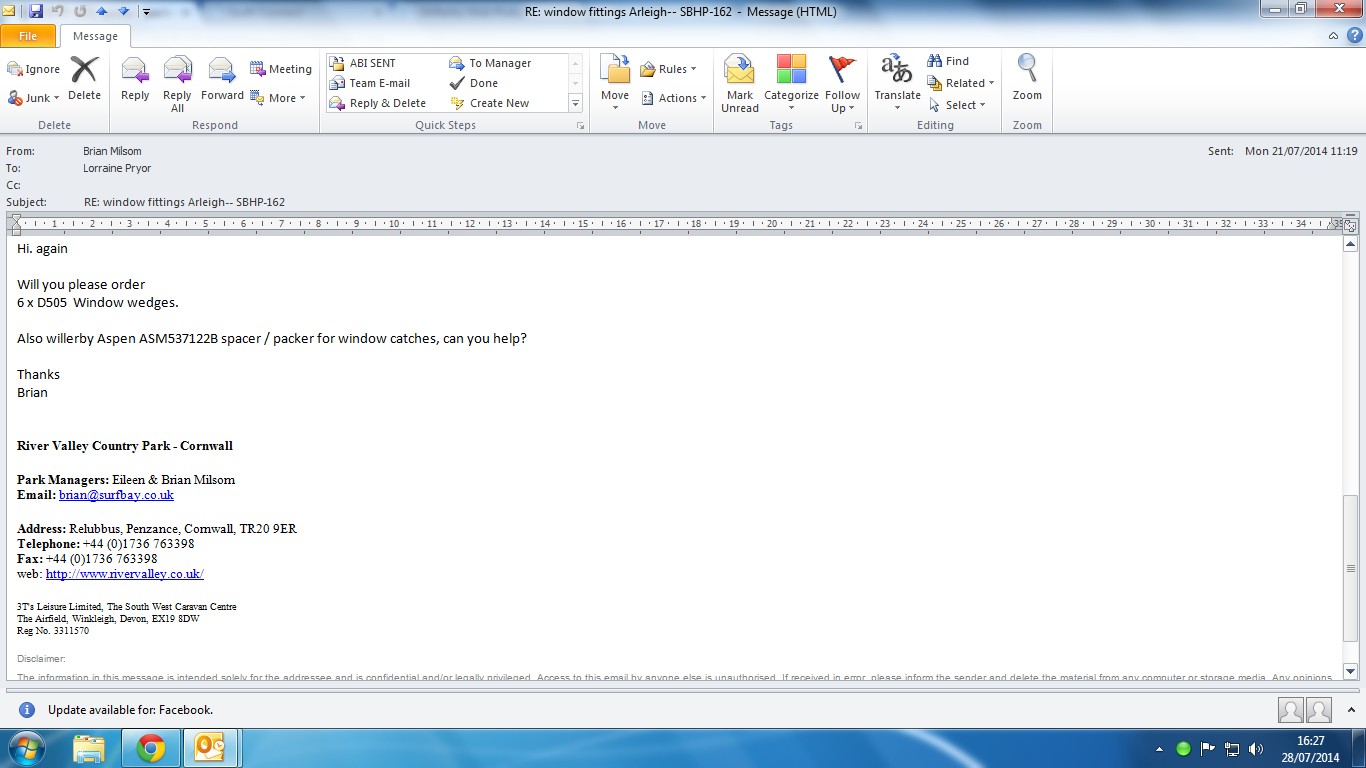Click the first People Pane contact photo
The width and height of the screenshot is (1366, 768).
coord(1291,710)
